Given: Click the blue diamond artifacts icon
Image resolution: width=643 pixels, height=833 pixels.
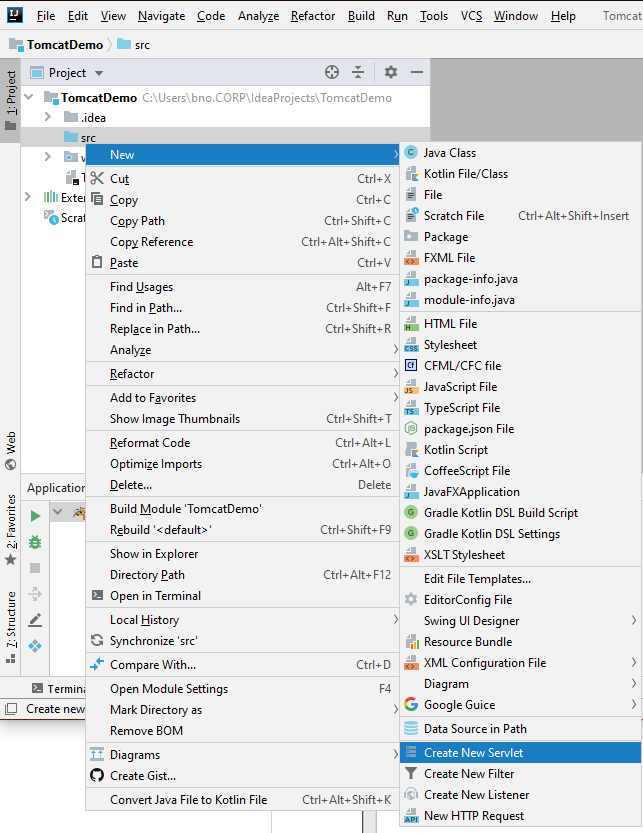Looking at the screenshot, I should point(35,645).
